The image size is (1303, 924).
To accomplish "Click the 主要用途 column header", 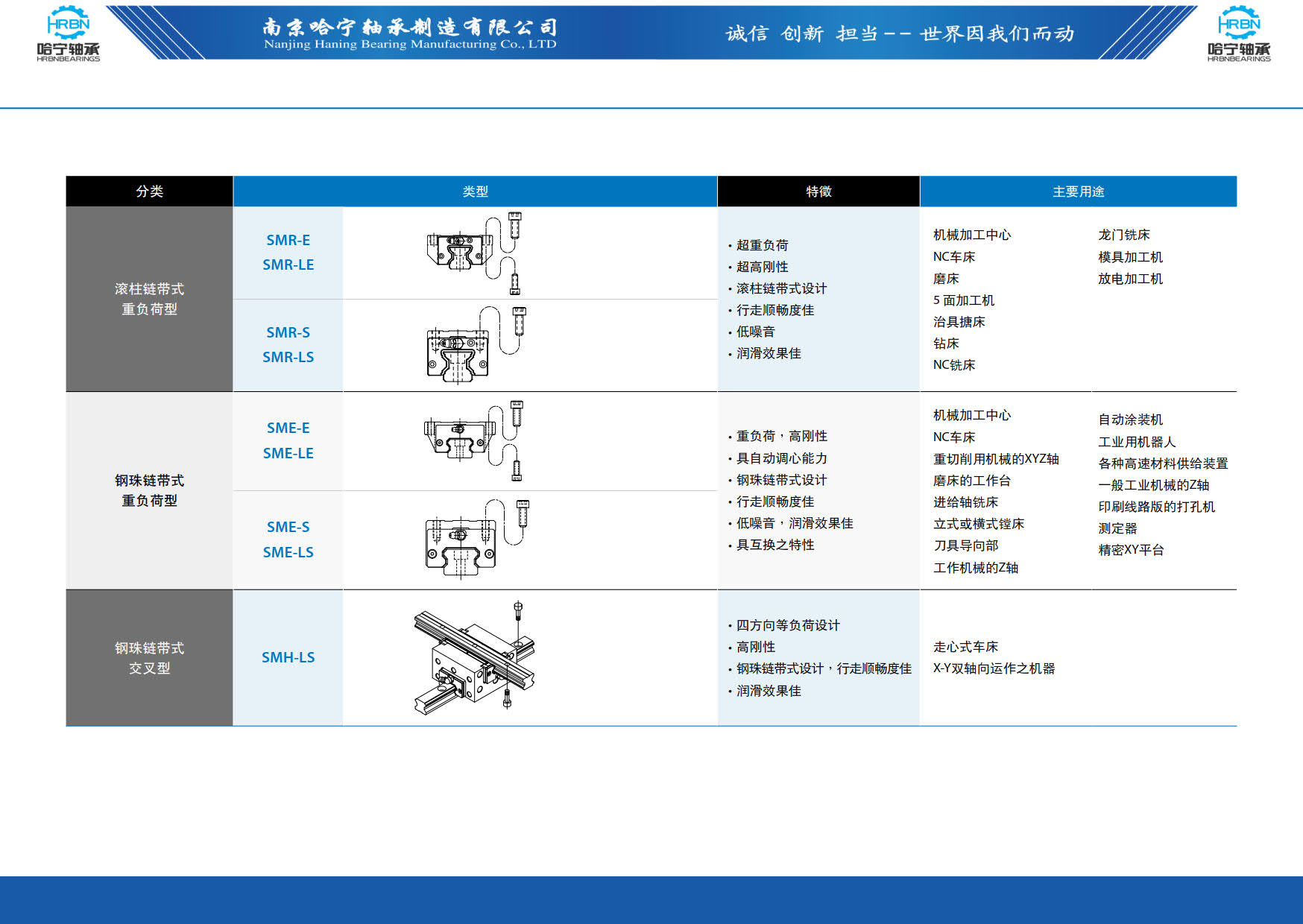I will tap(1079, 192).
